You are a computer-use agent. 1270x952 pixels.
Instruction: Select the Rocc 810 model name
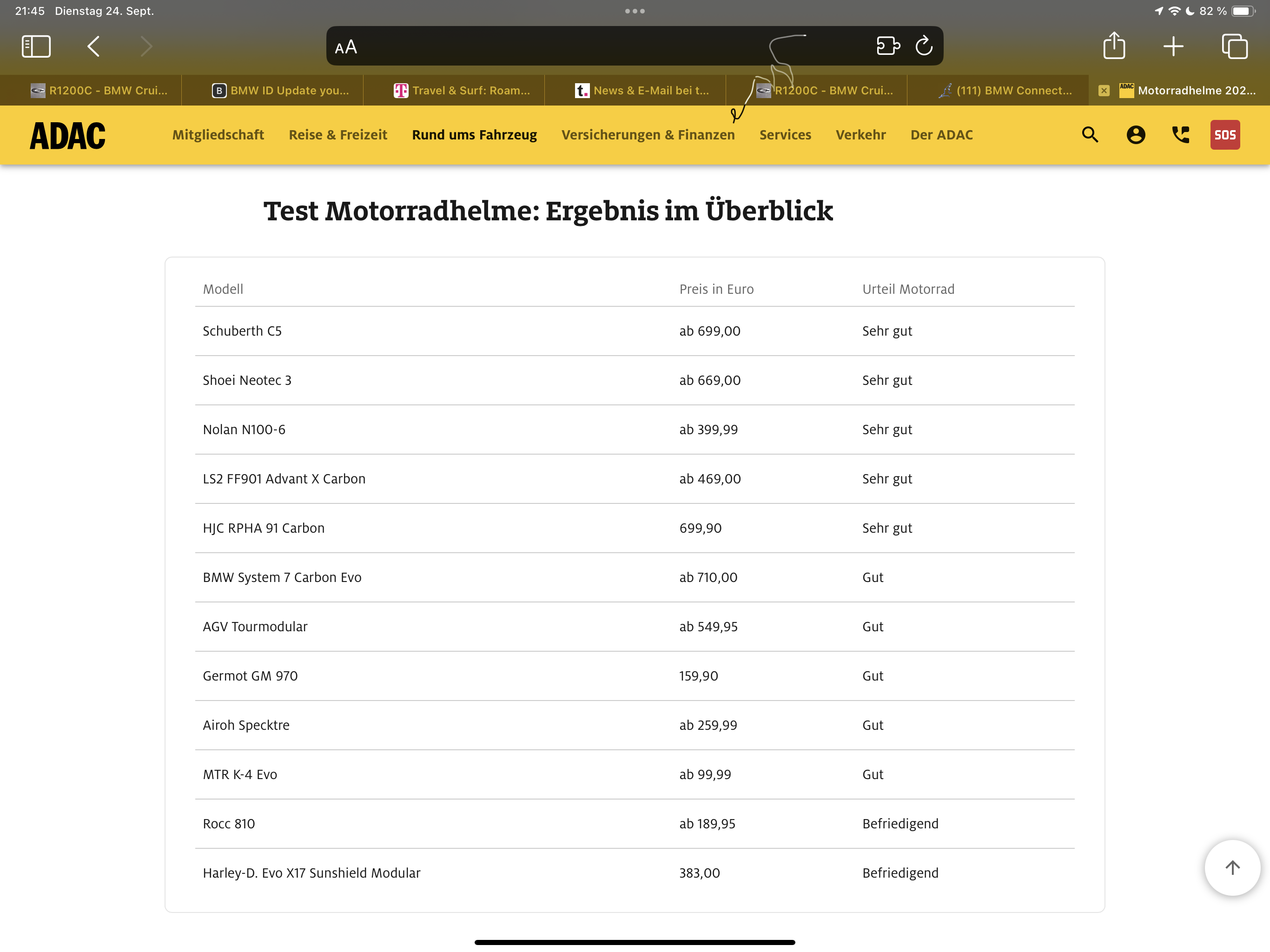pos(229,824)
